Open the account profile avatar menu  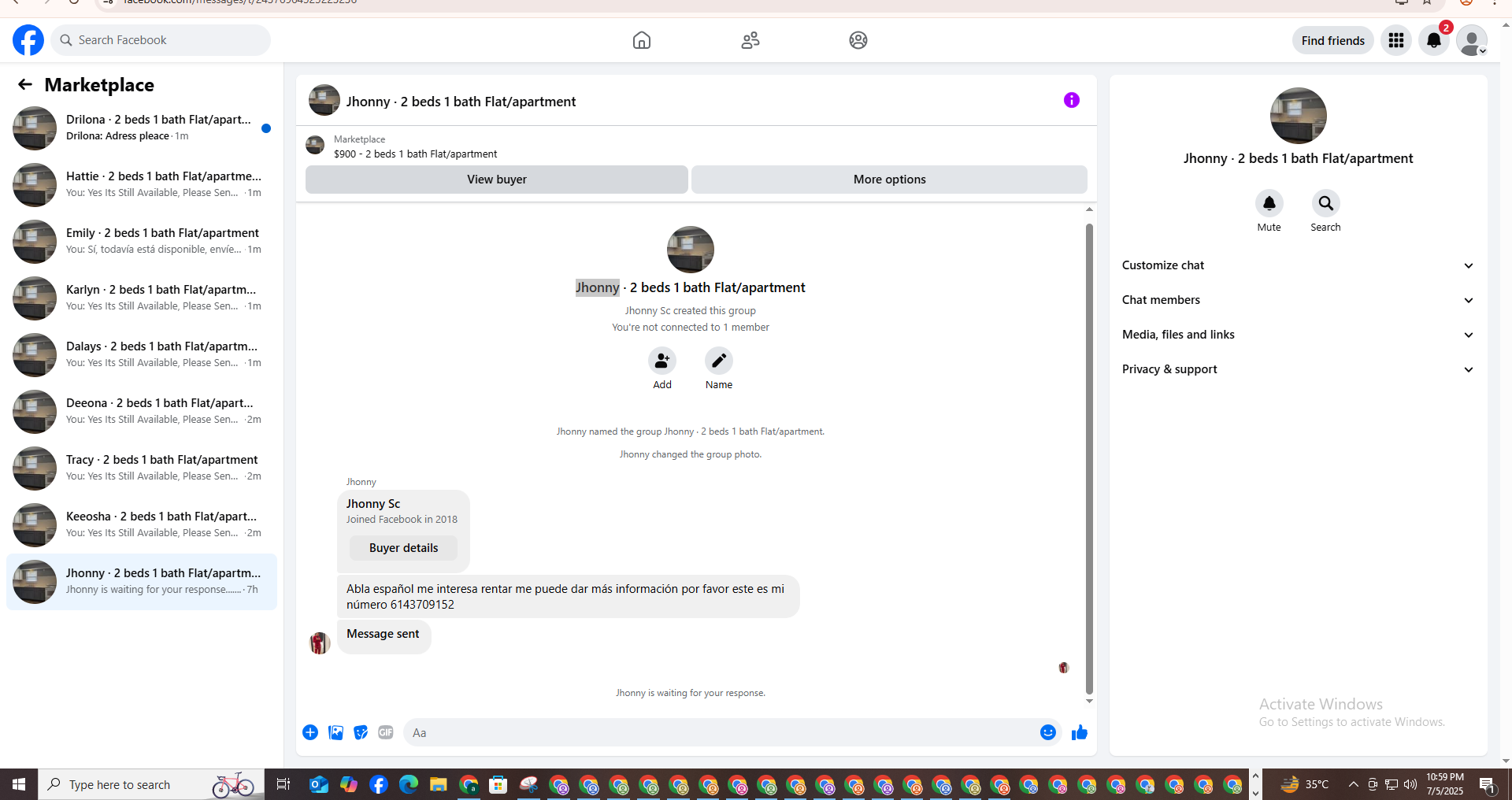point(1471,40)
